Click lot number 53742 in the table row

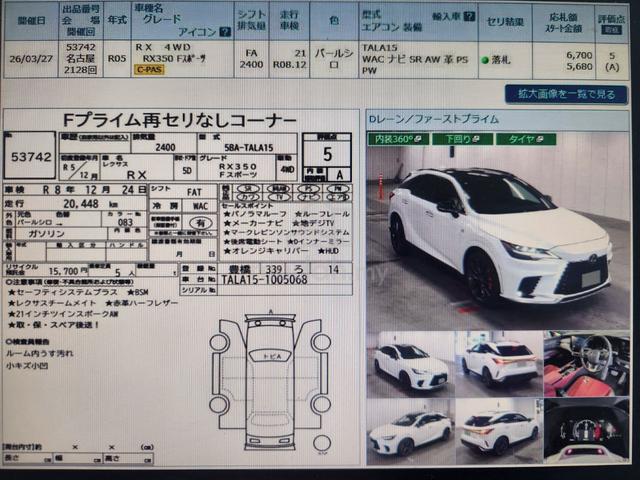(x=81, y=47)
